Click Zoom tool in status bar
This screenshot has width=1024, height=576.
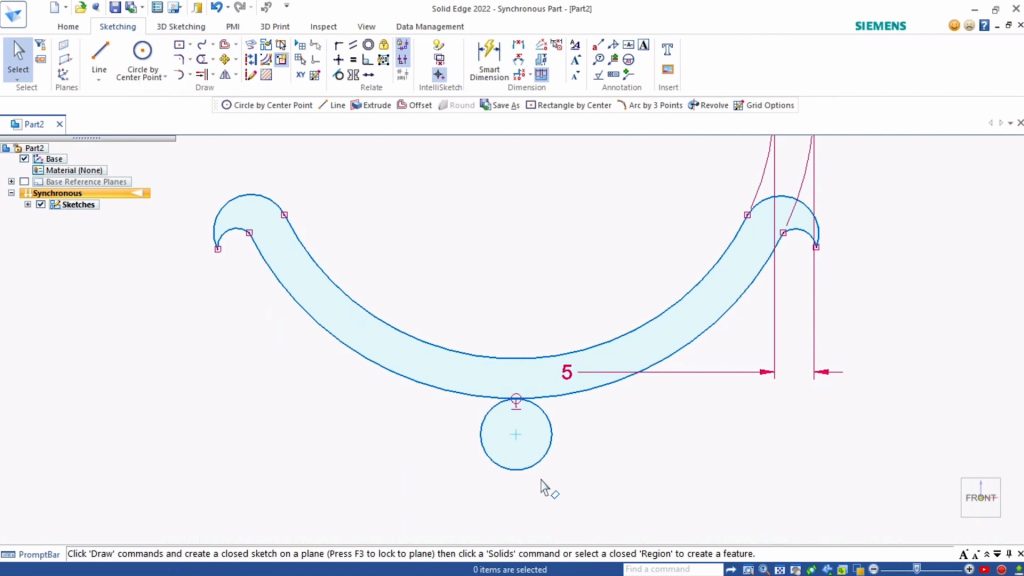(763, 569)
